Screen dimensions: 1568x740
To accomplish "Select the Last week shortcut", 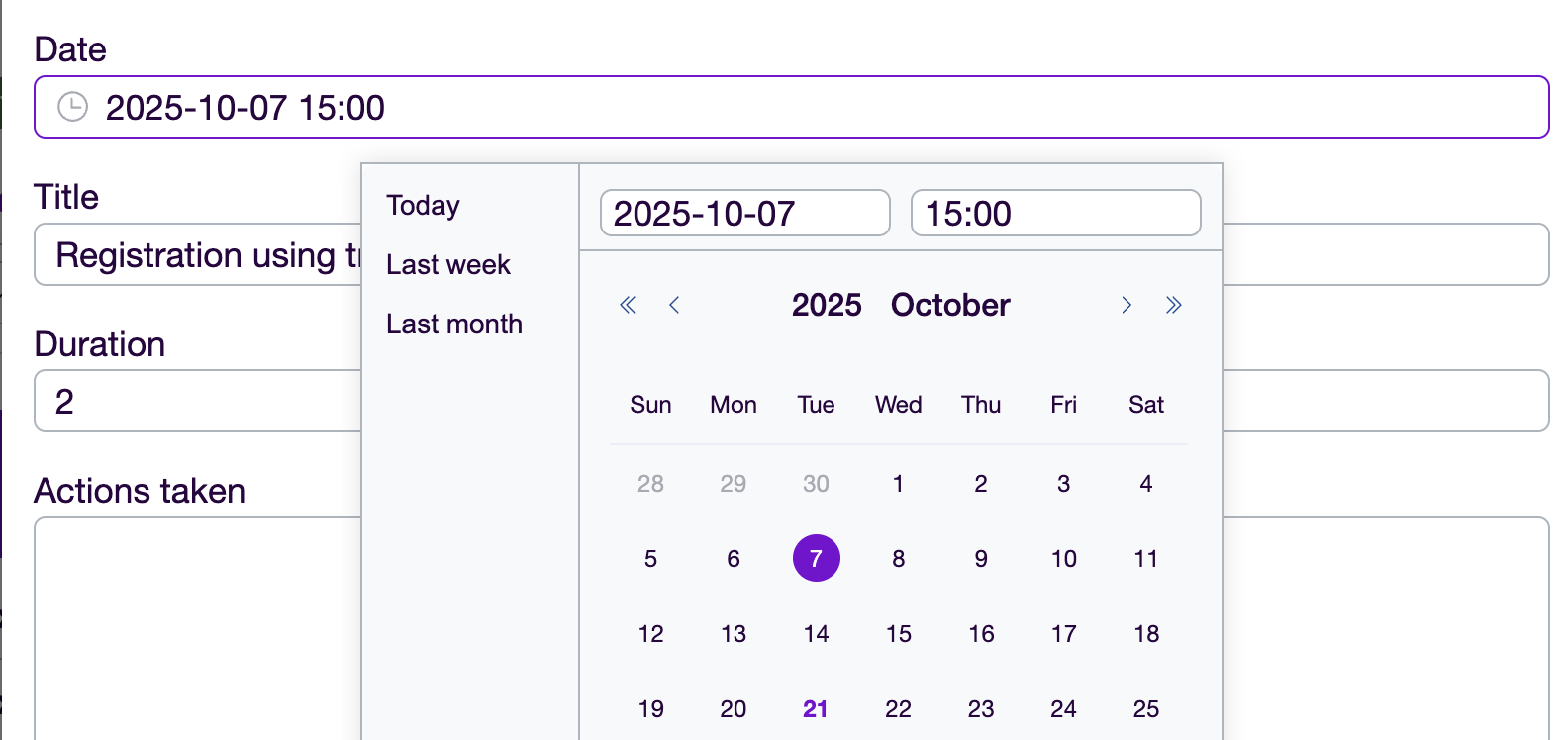I will [x=448, y=265].
